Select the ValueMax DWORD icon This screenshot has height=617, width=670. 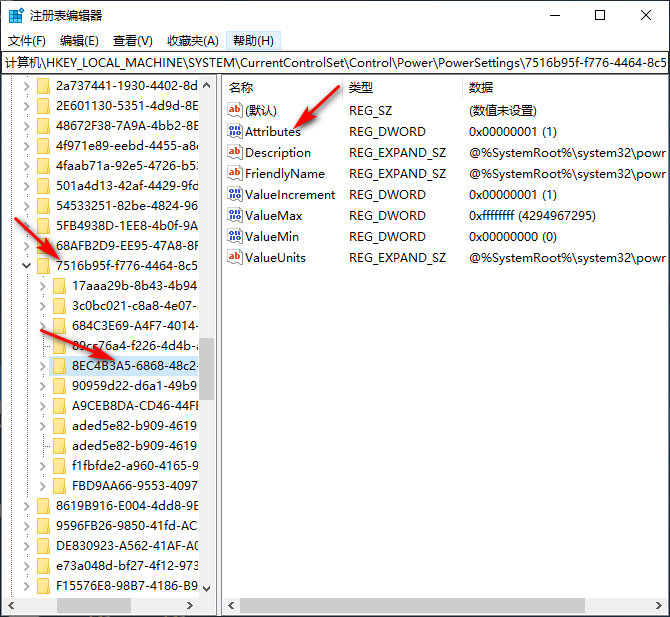235,215
